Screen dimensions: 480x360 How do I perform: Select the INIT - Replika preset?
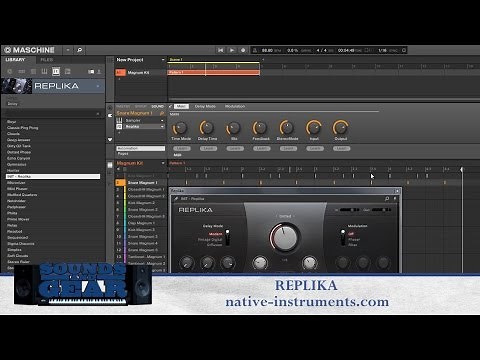[53, 176]
